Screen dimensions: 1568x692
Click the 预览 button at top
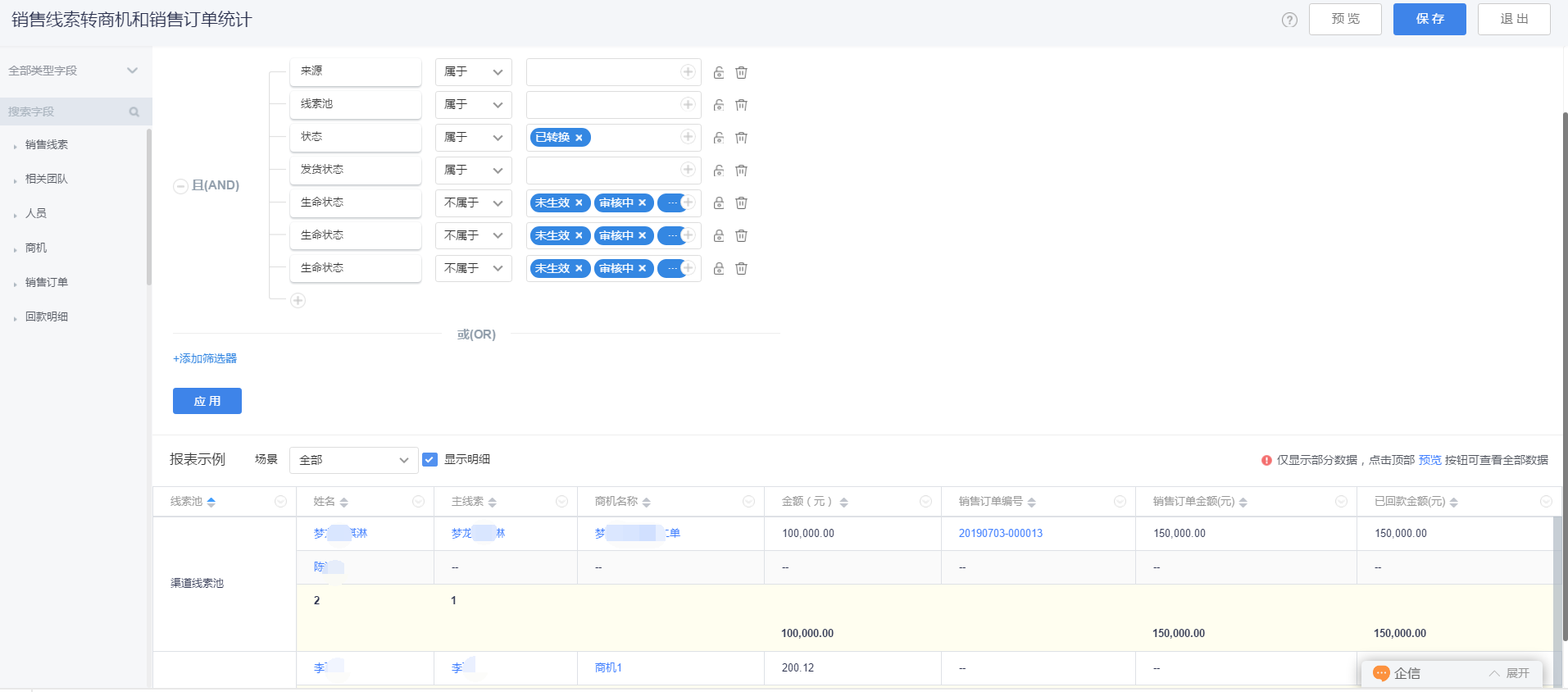[x=1345, y=19]
